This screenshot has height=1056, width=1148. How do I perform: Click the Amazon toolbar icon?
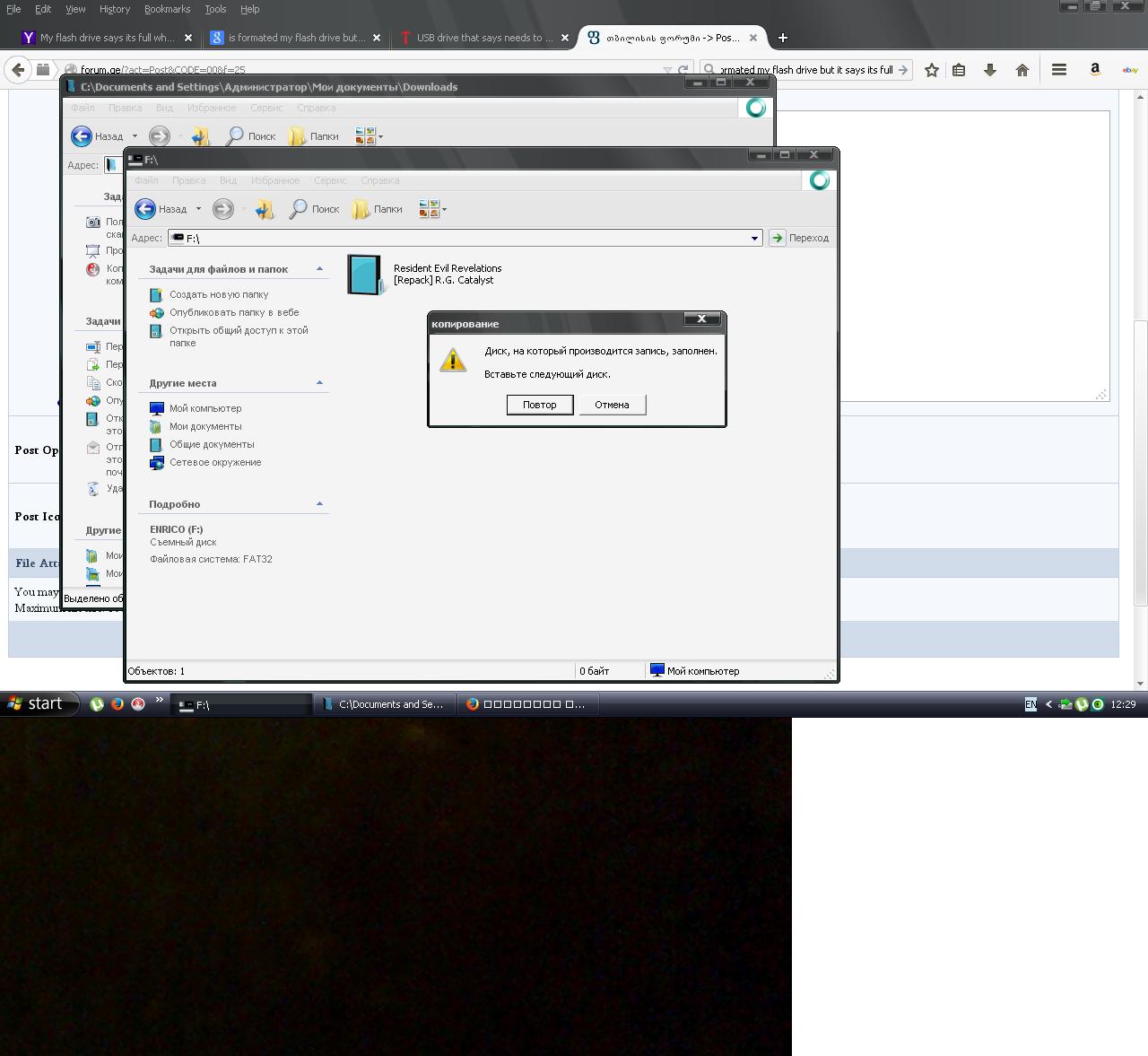point(1095,69)
